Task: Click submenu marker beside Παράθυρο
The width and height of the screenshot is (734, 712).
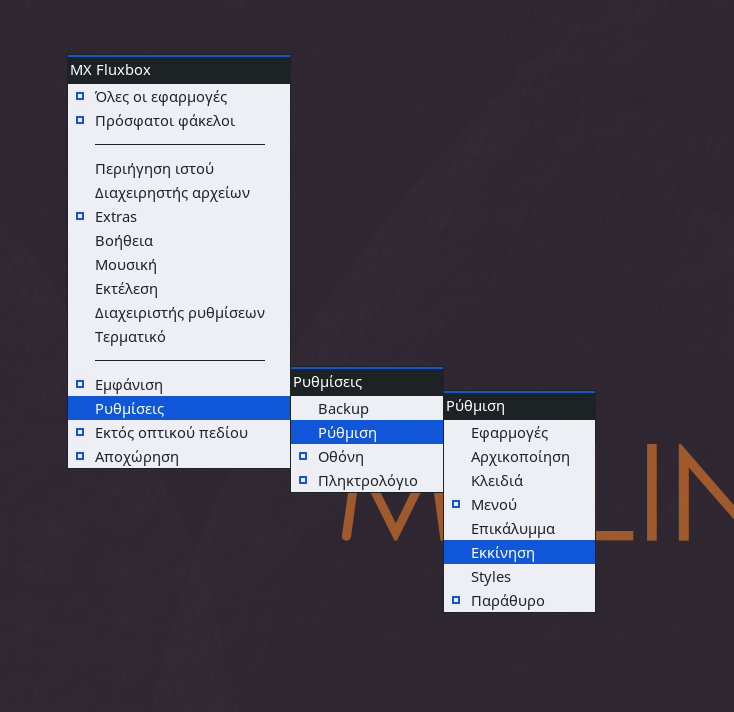Action: click(x=456, y=600)
